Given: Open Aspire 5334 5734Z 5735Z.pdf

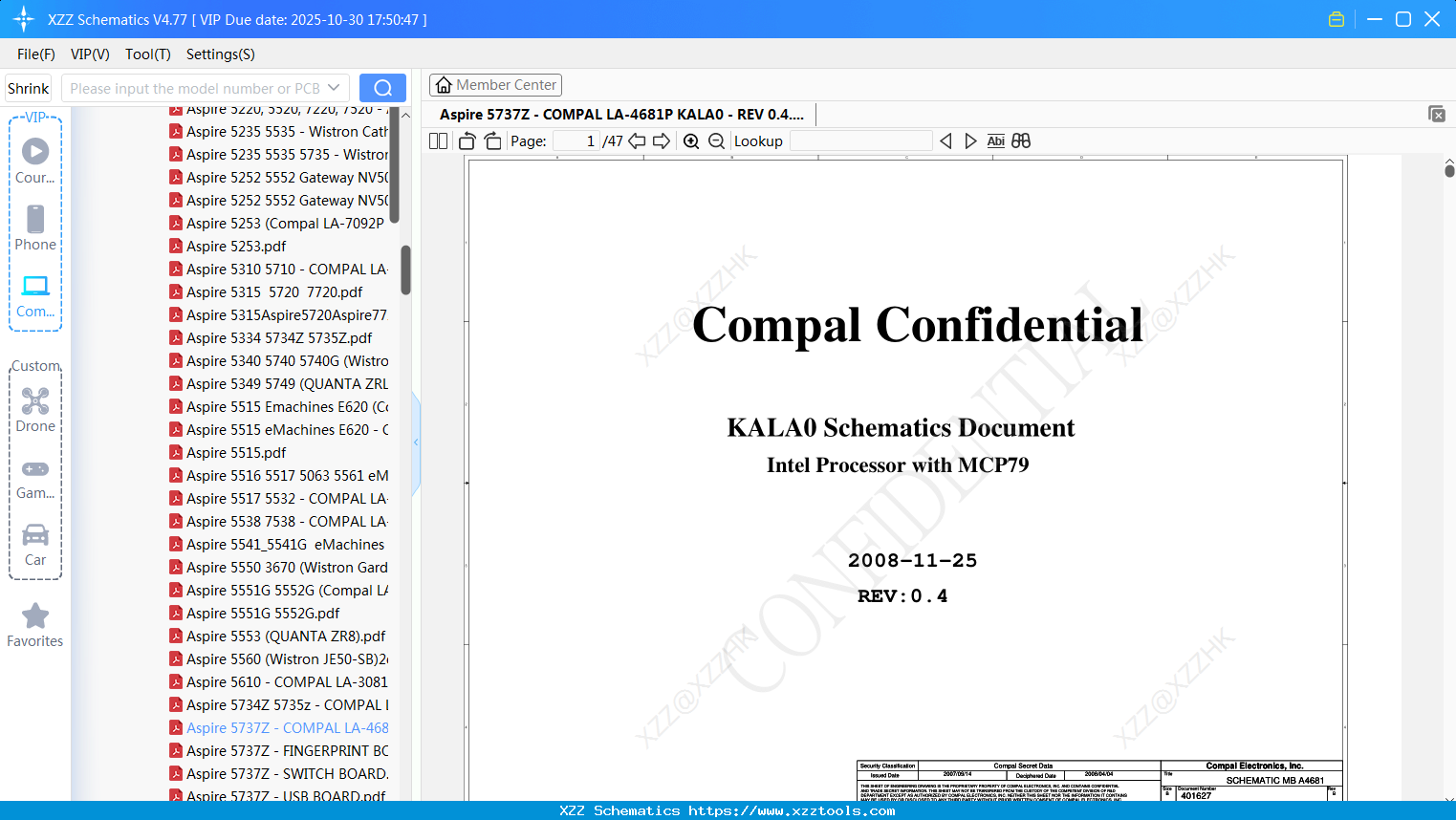Looking at the screenshot, I should pyautogui.click(x=279, y=338).
